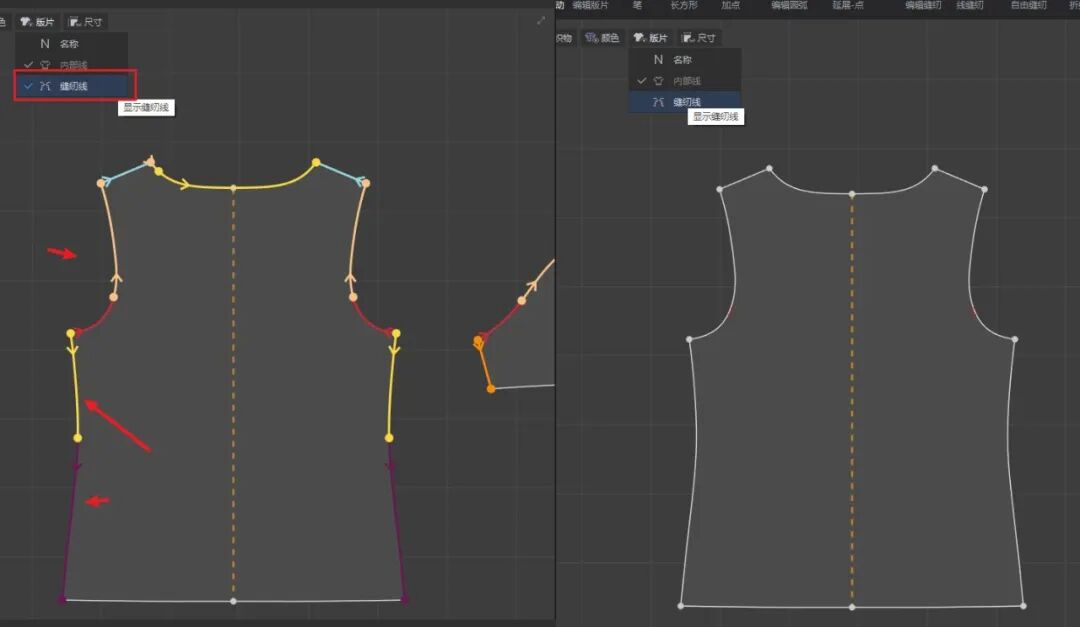1080x627 pixels.
Task: Select purple lower-left side seam on left pattern
Action: click(x=70, y=520)
